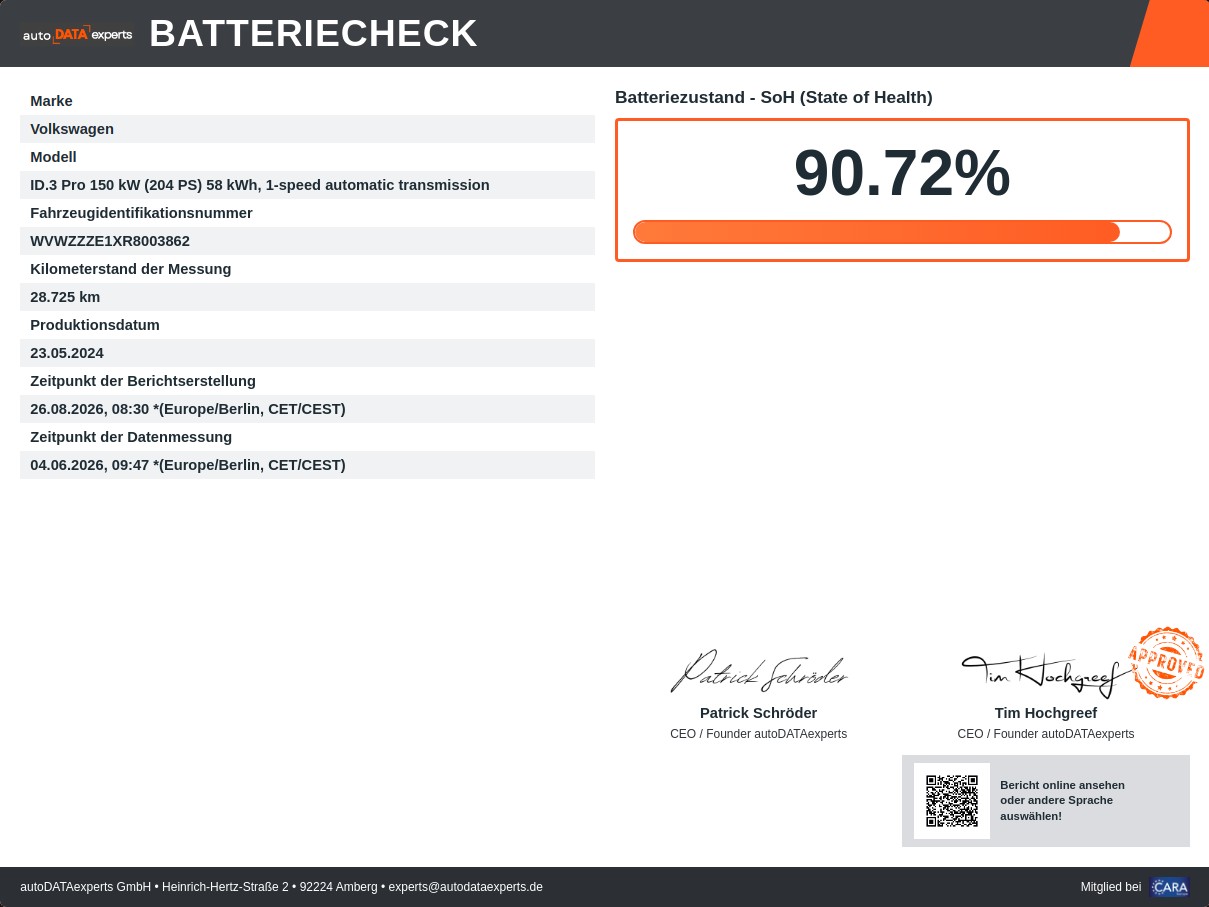Click Tim Hochgreef's signature
The image size is (1209, 907).
click(x=1045, y=675)
